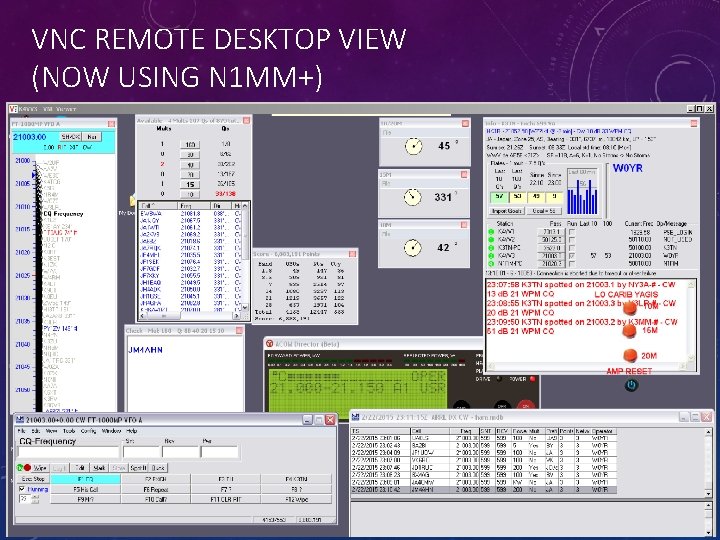Click the rotor dial showing 331 degrees
Image resolution: width=720 pixels, height=540 pixels.
pyautogui.click(x=412, y=197)
